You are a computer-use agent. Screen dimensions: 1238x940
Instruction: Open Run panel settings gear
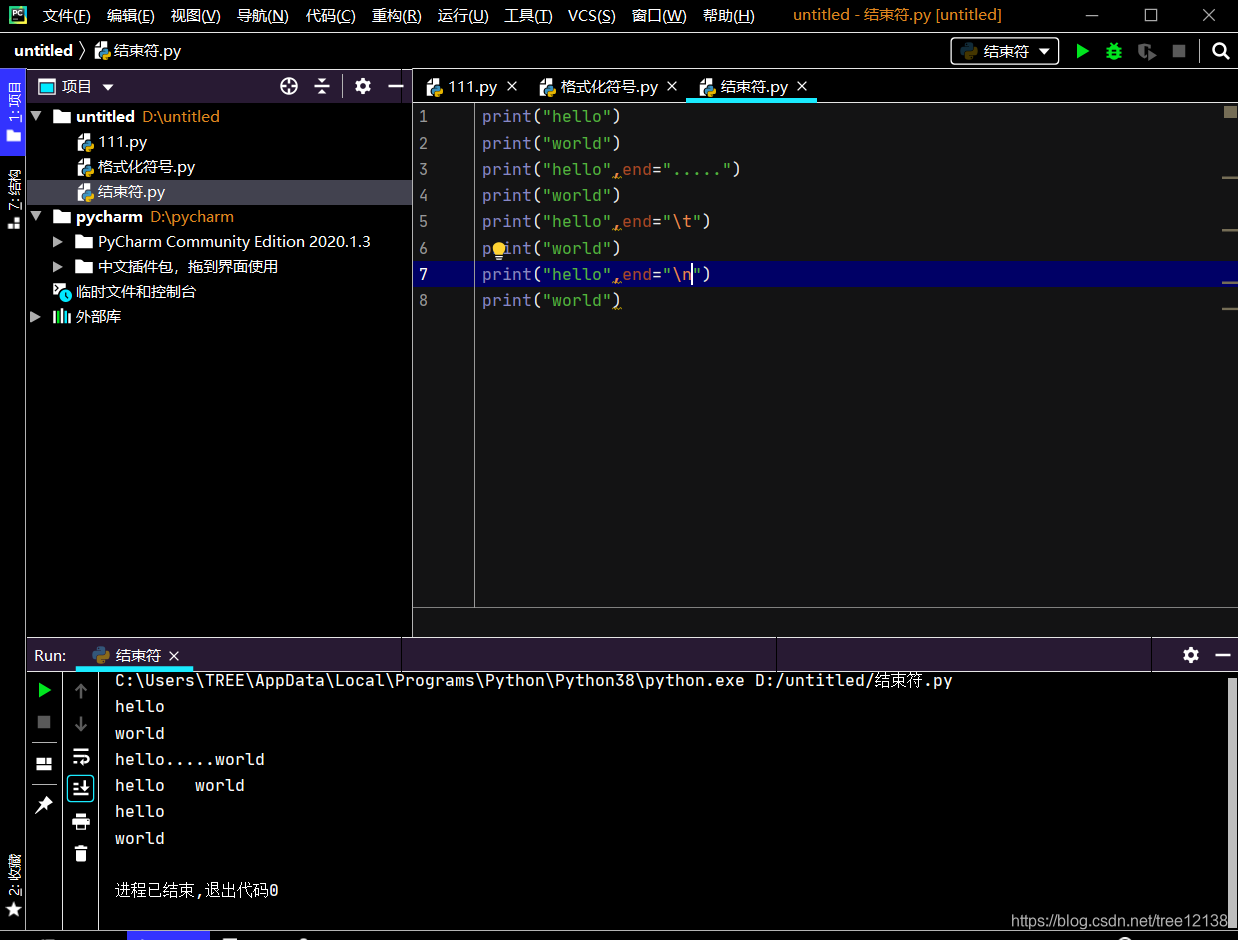[1190, 655]
